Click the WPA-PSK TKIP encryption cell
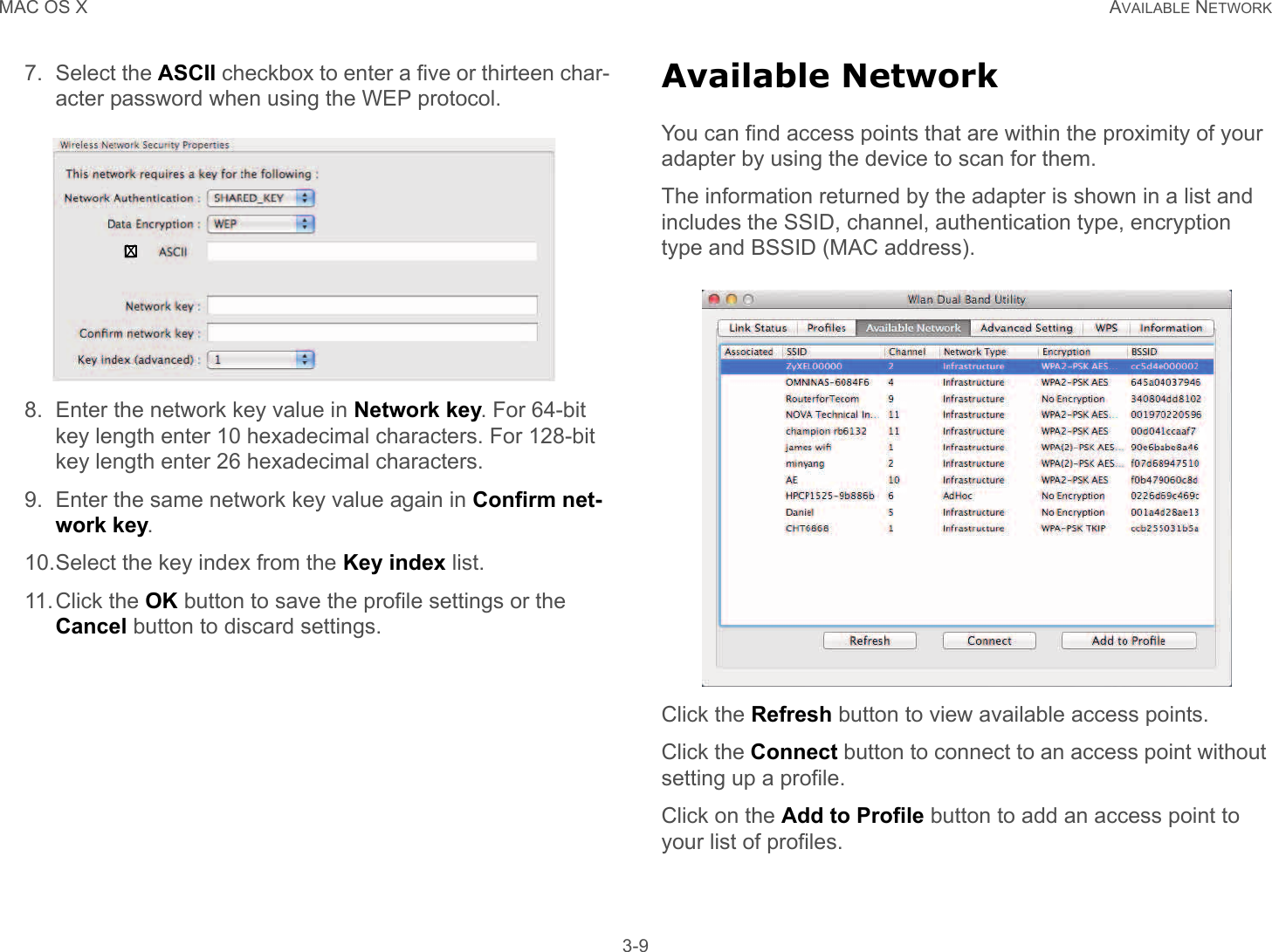This screenshot has height=952, width=1272. 1073,528
